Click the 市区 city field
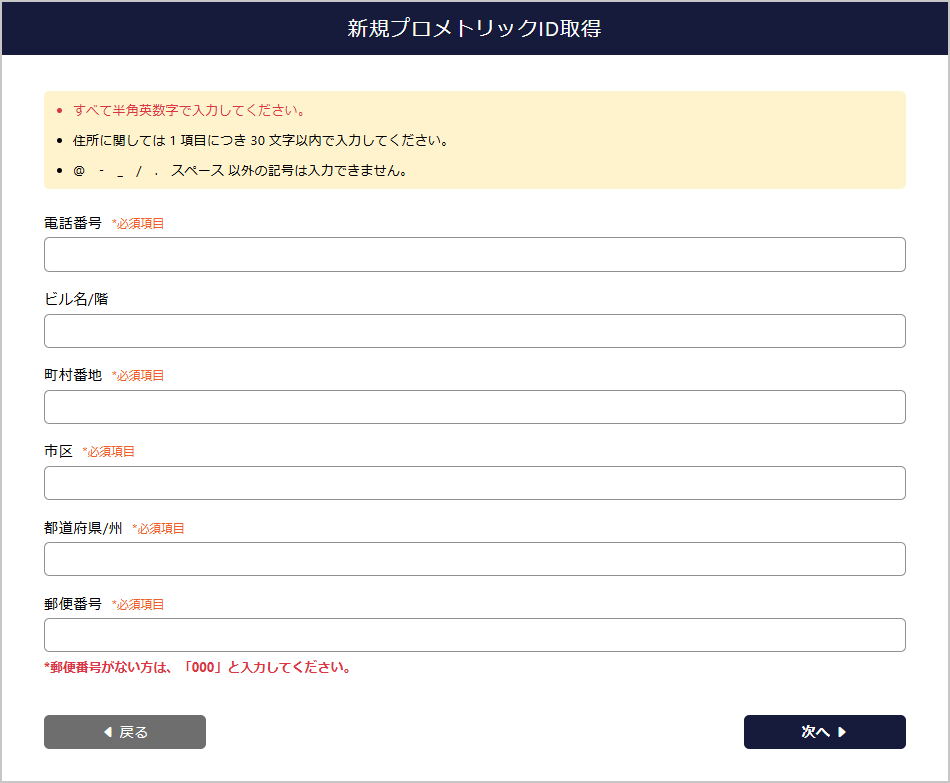The height and width of the screenshot is (783, 950). (x=473, y=482)
